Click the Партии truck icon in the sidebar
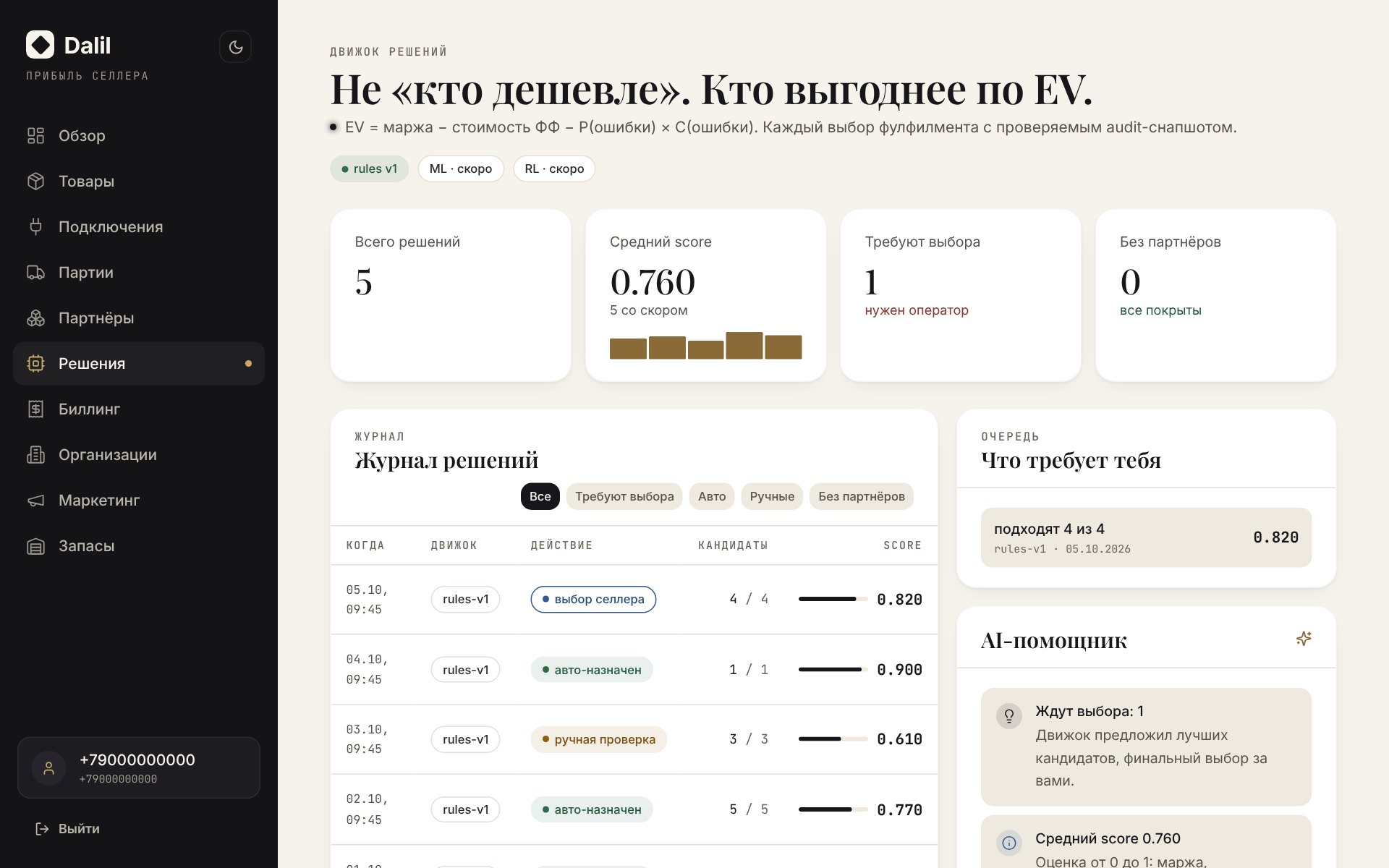Viewport: 1389px width, 868px height. click(x=35, y=272)
